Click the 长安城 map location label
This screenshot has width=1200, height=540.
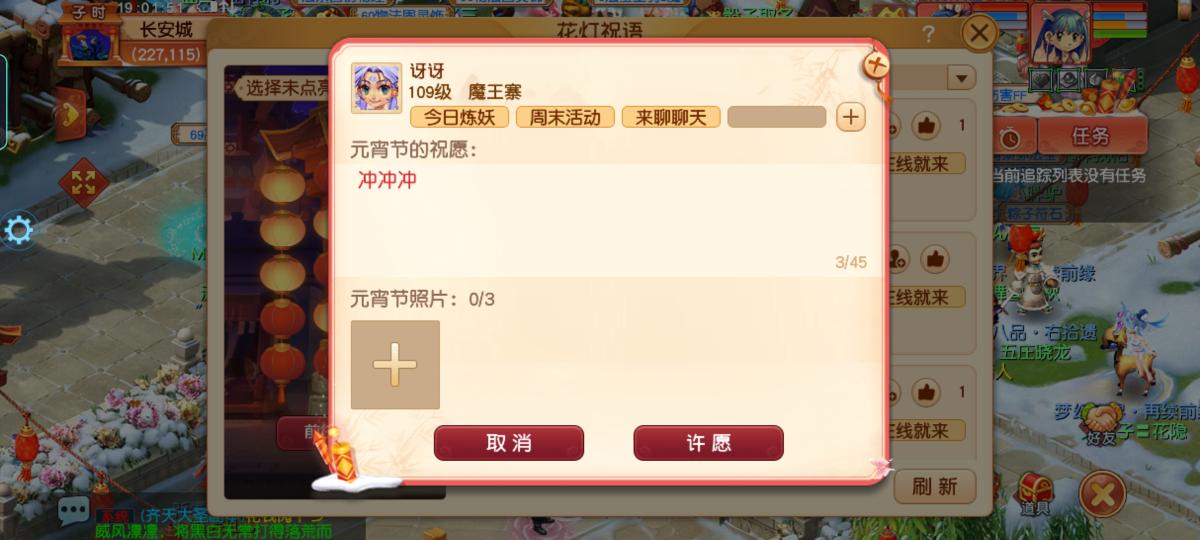point(165,31)
